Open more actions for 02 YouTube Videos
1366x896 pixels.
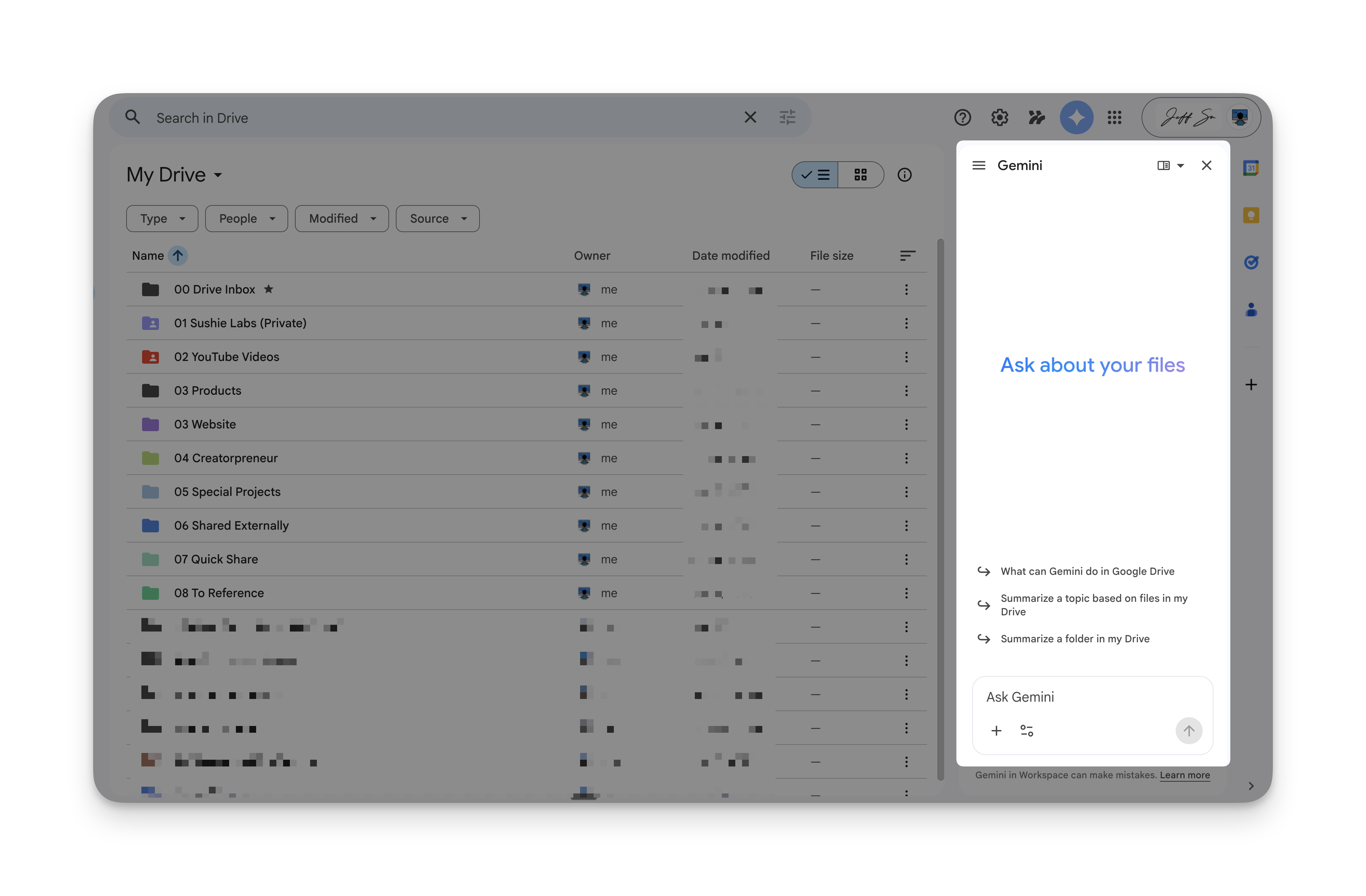(x=906, y=357)
